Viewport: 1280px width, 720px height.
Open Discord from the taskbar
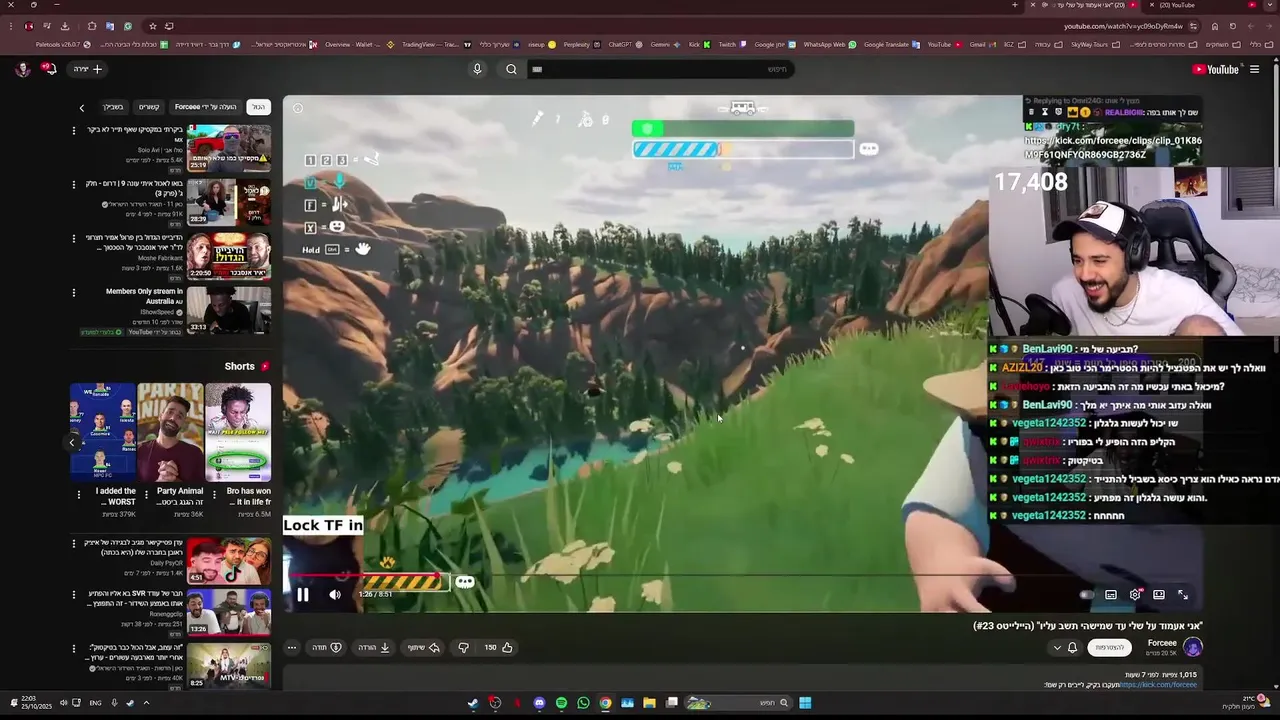[539, 703]
